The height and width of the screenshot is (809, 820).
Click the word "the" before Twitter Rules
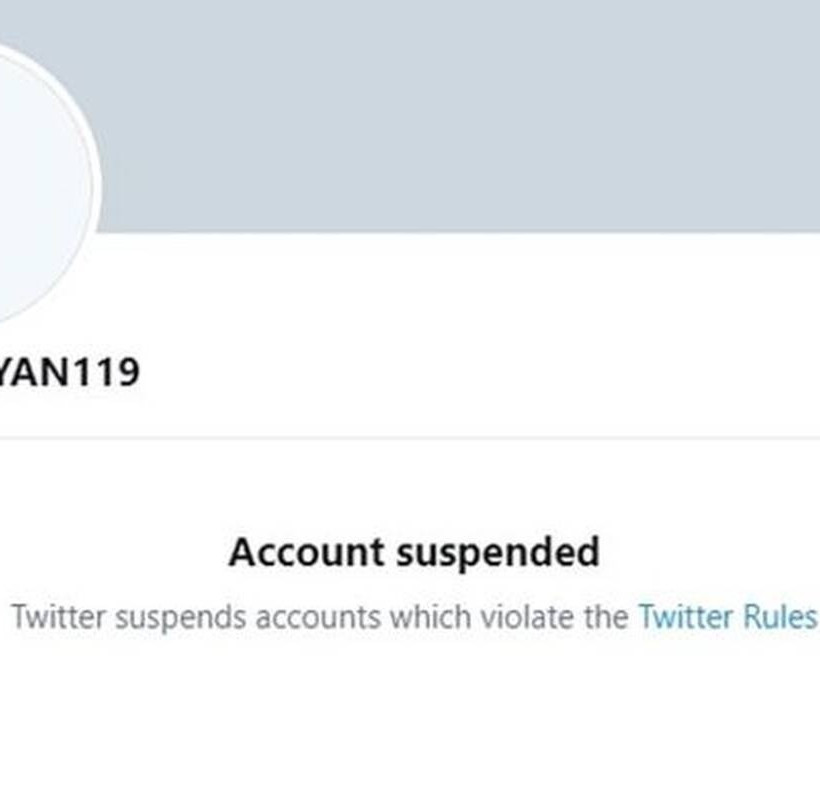[606, 617]
